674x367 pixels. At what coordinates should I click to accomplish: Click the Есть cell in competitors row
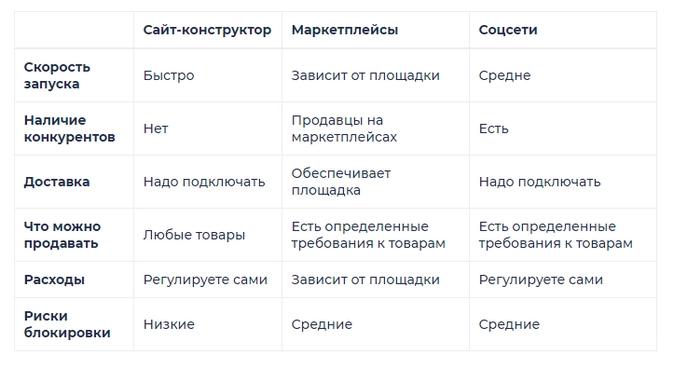point(493,128)
